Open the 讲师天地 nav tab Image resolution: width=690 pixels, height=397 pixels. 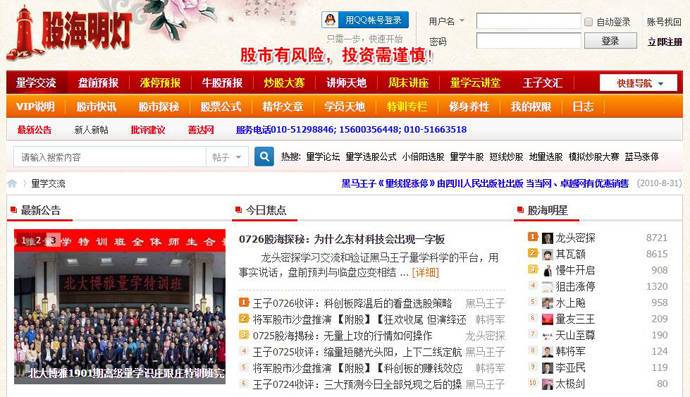tap(346, 82)
